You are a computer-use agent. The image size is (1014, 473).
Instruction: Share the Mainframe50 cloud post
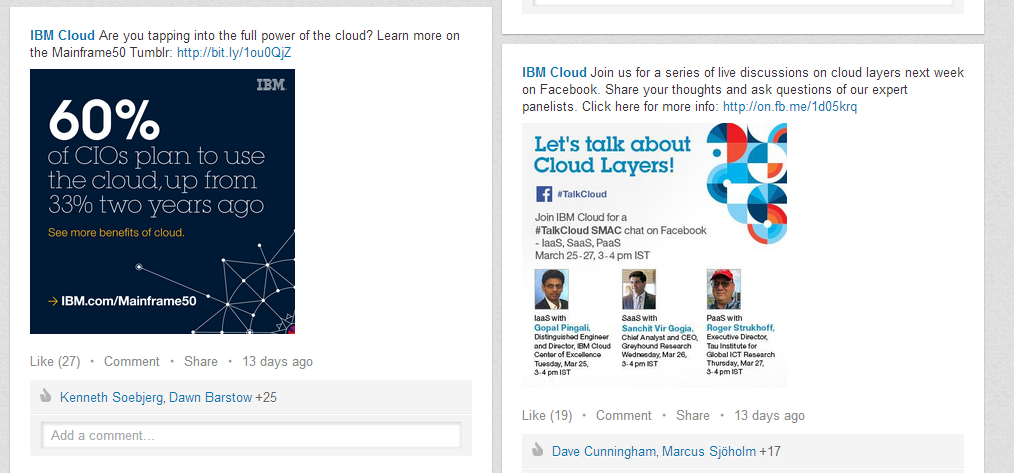pos(201,362)
